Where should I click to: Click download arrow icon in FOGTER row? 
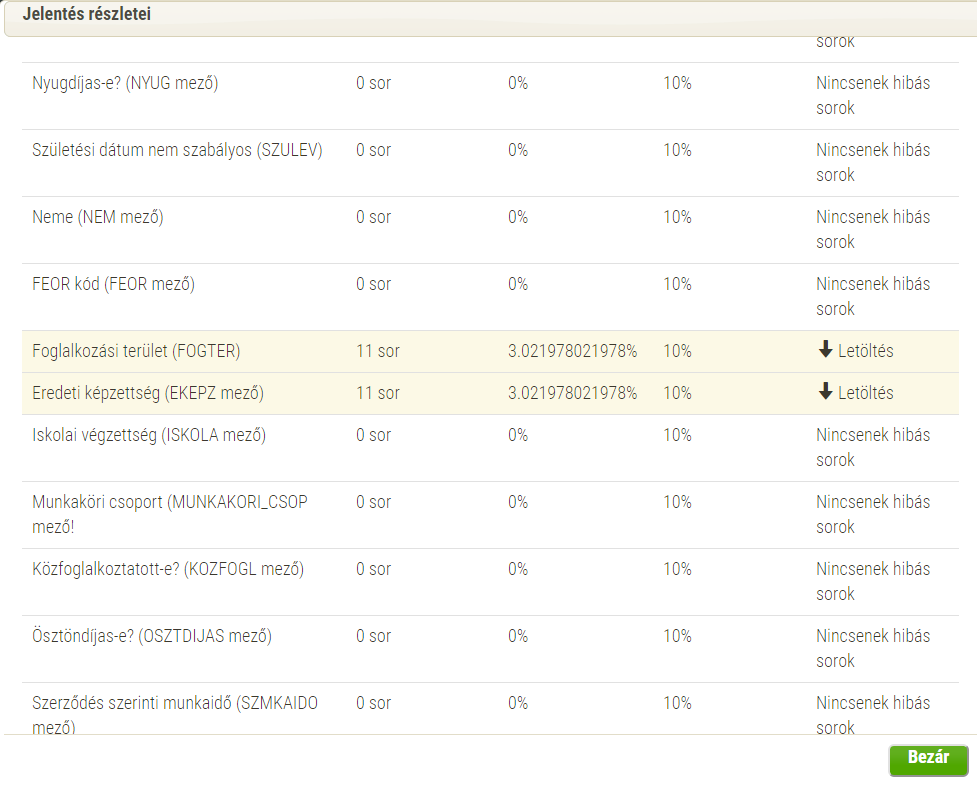click(x=825, y=350)
